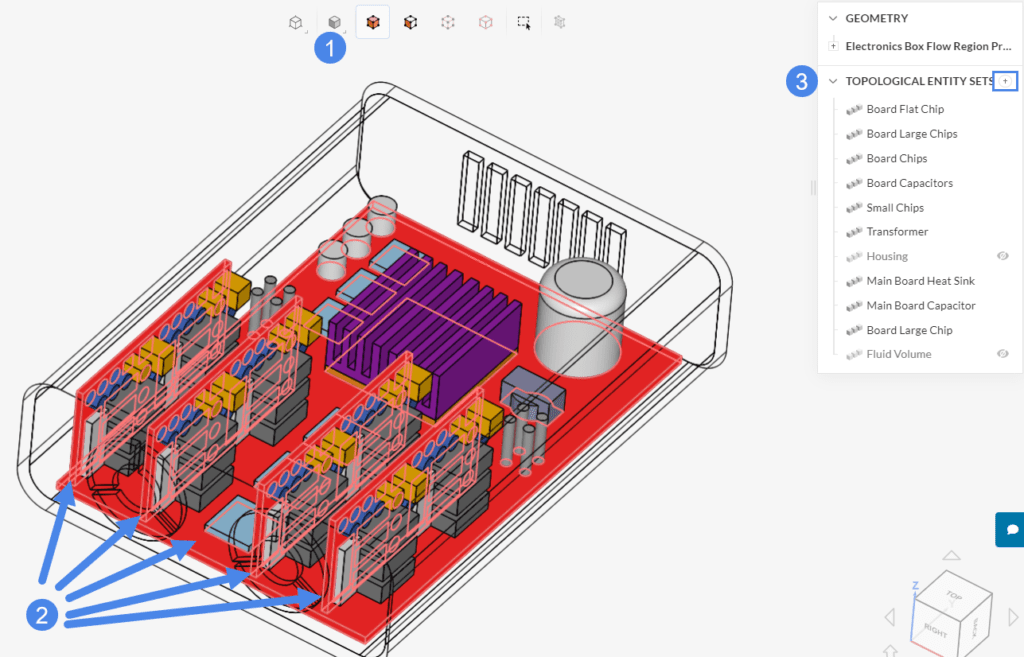Select the Transformer entity set
Viewport: 1024px width, 657px height.
[897, 232]
